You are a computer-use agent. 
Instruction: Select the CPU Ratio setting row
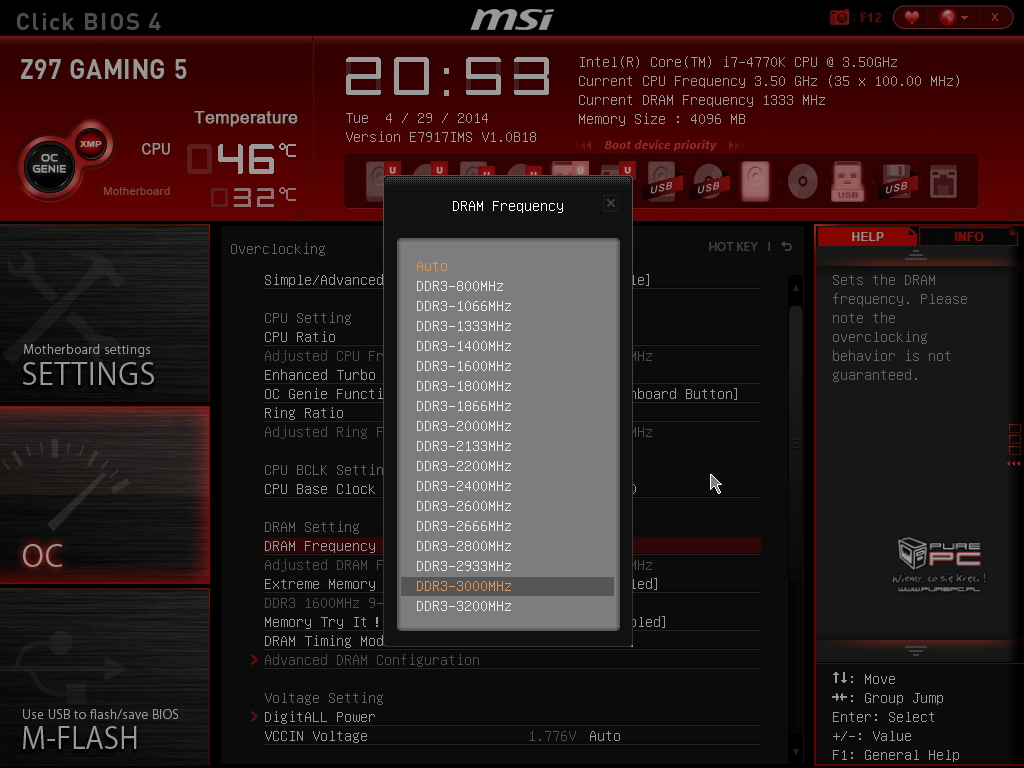point(512,337)
